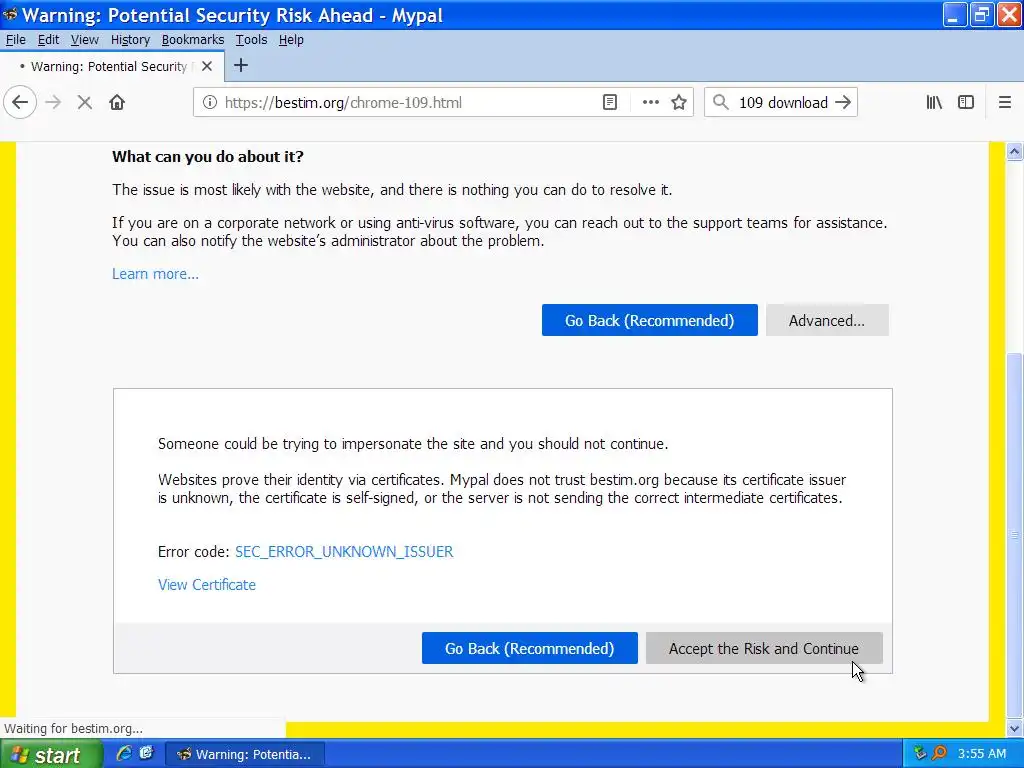Bookmark this page with the star icon
This screenshot has height=768, width=1024.
679,103
